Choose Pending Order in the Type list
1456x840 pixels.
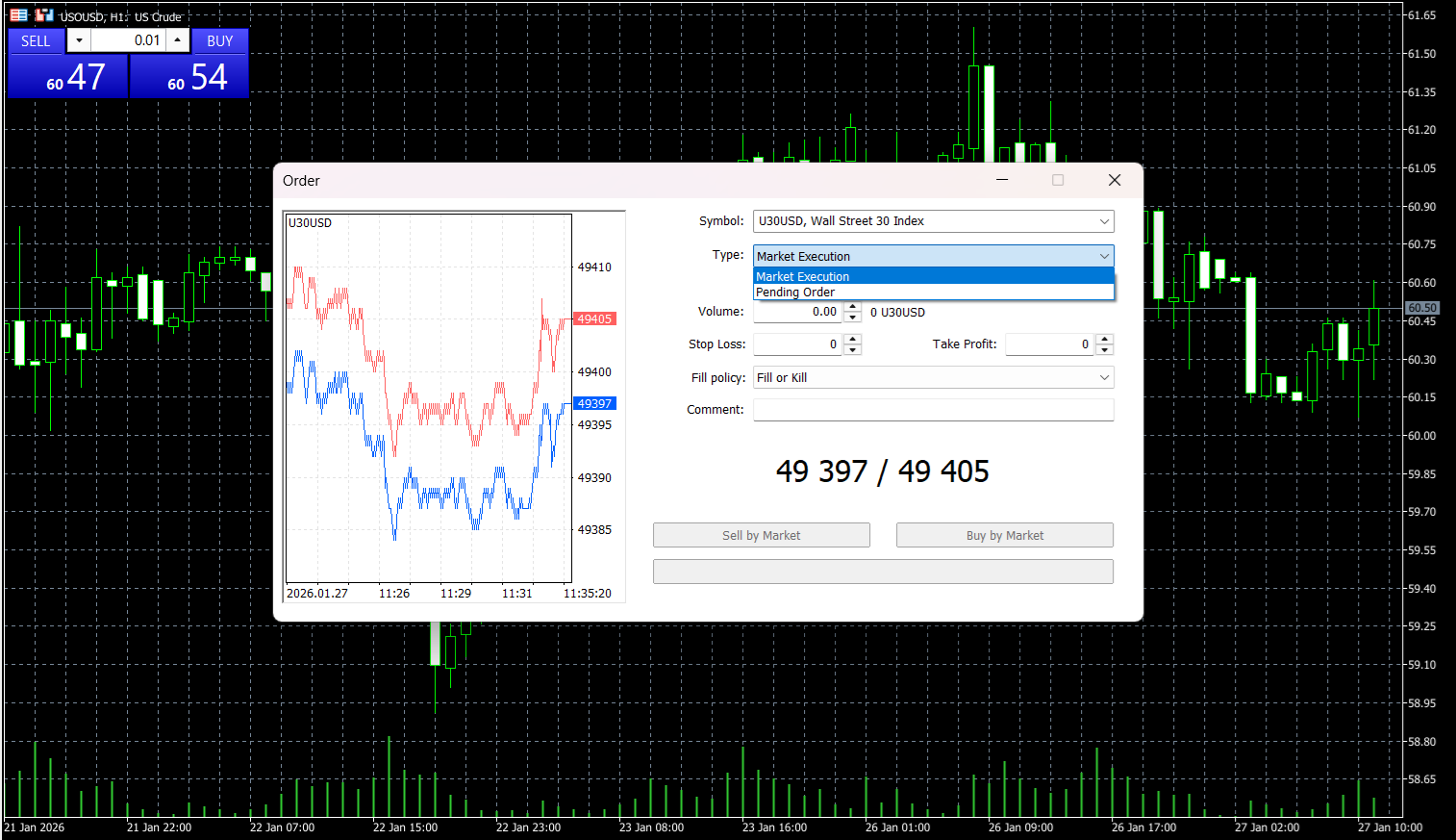[933, 292]
